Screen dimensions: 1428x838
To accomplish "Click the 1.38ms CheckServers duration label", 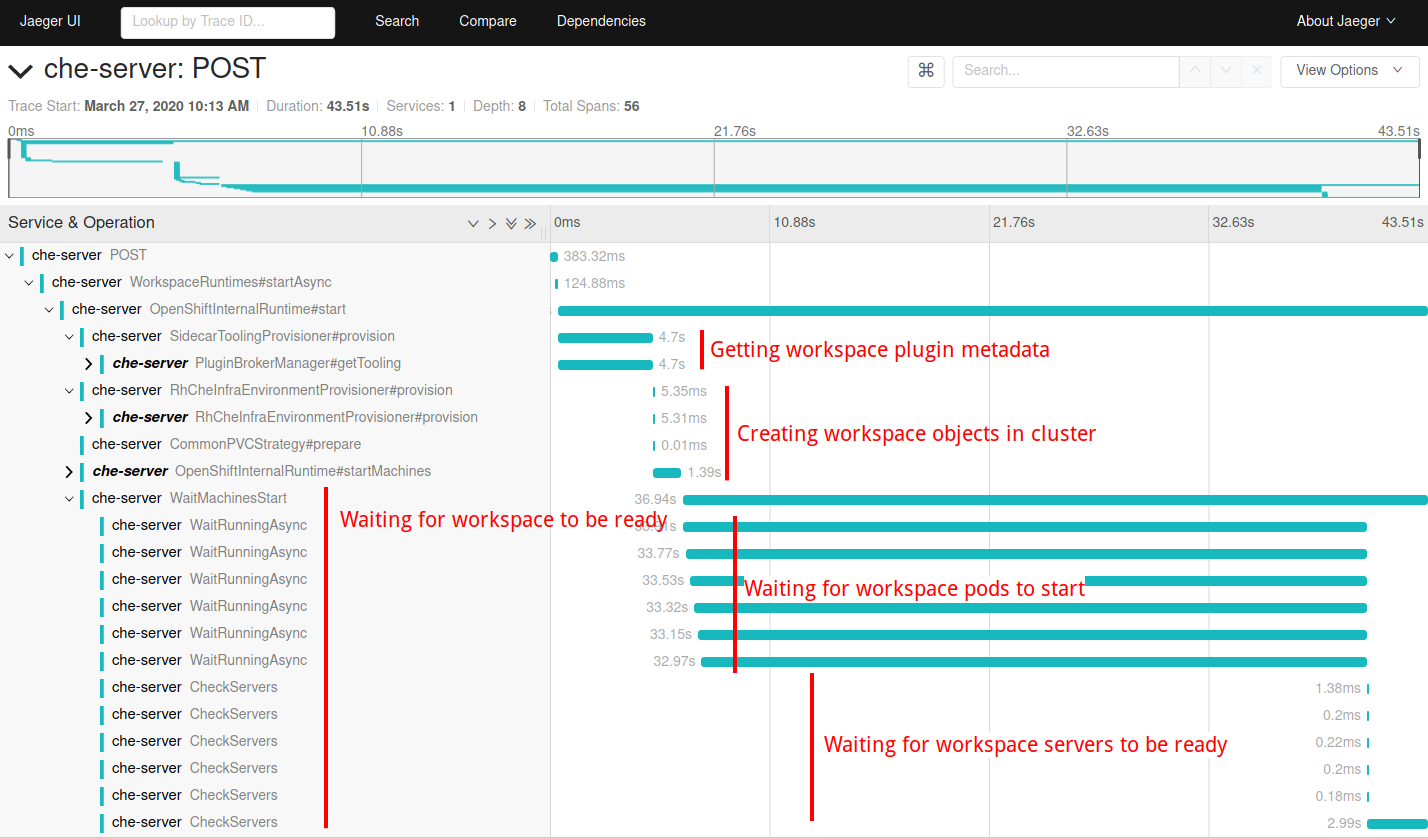I will 1338,688.
